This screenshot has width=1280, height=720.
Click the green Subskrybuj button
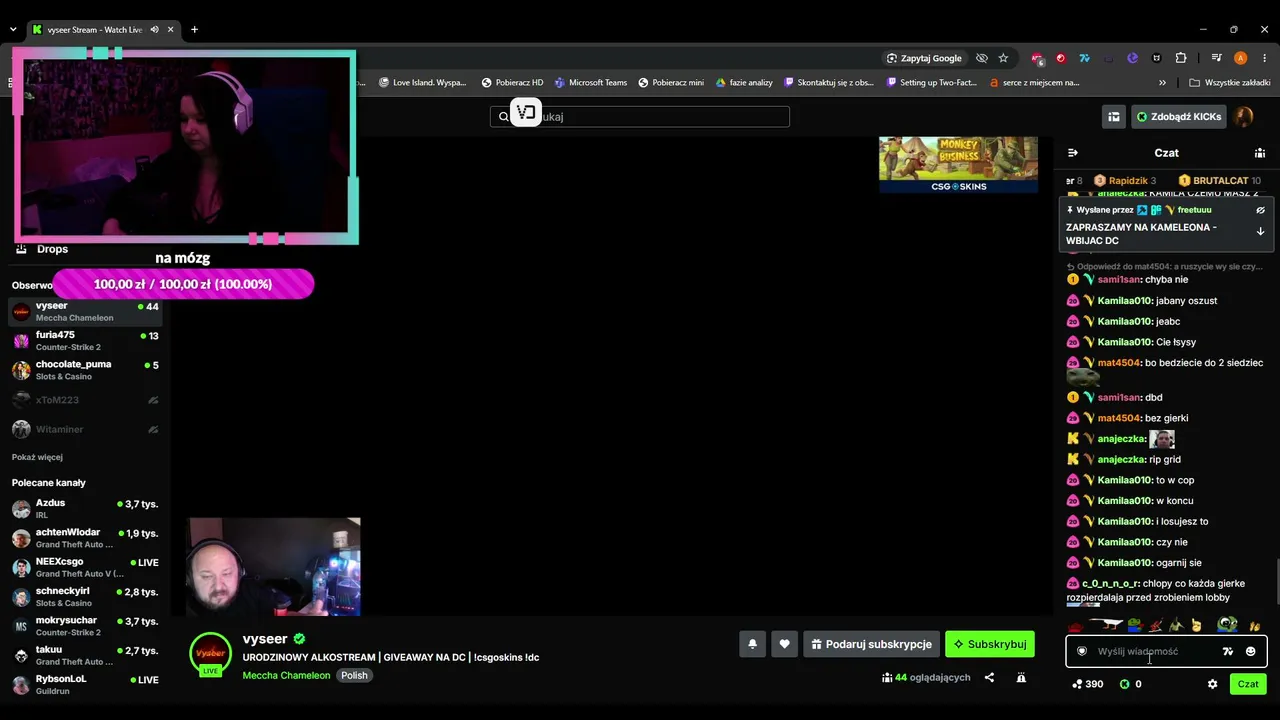tap(990, 644)
